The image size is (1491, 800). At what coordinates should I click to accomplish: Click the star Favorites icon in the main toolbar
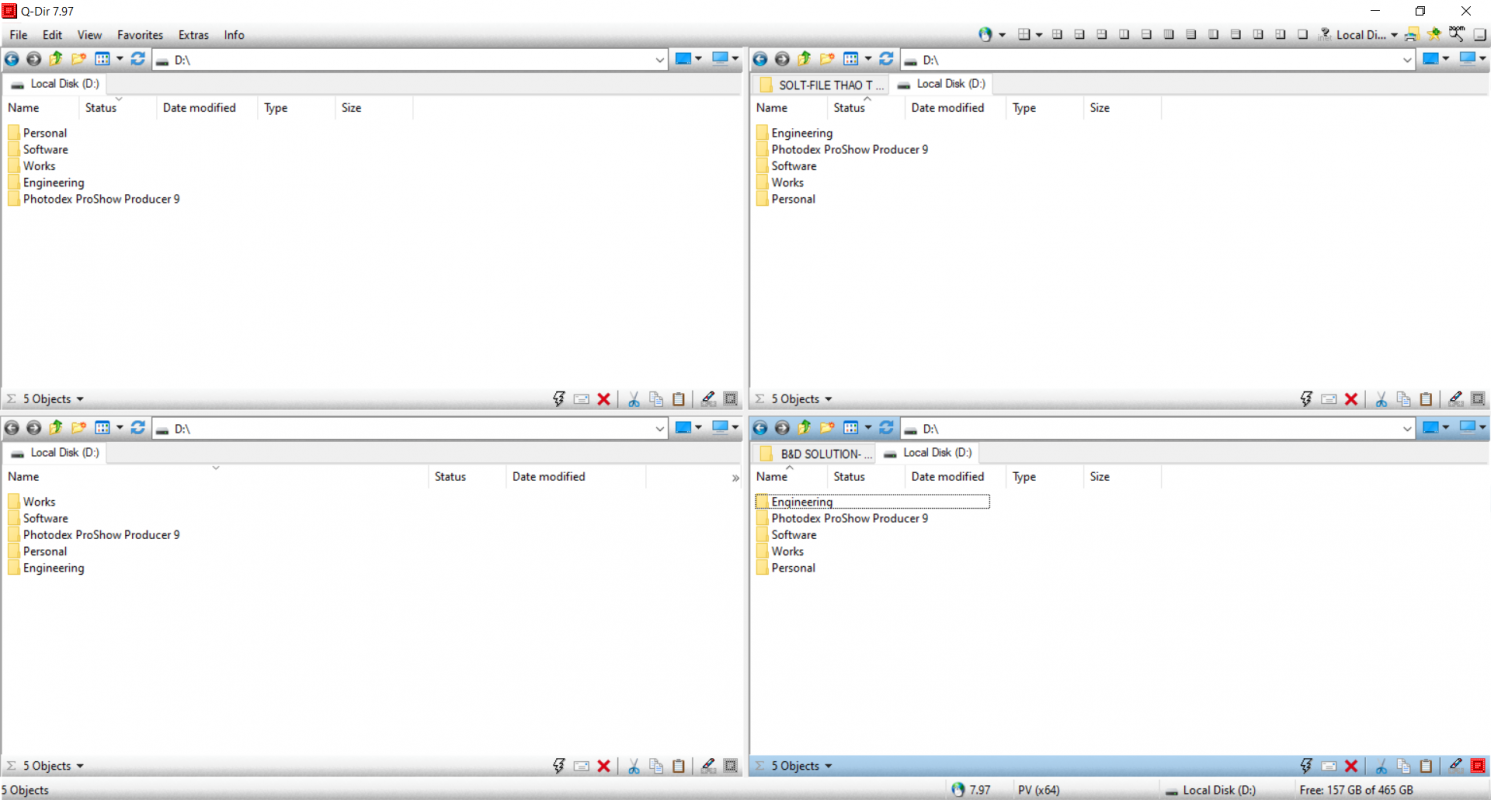click(x=1434, y=34)
